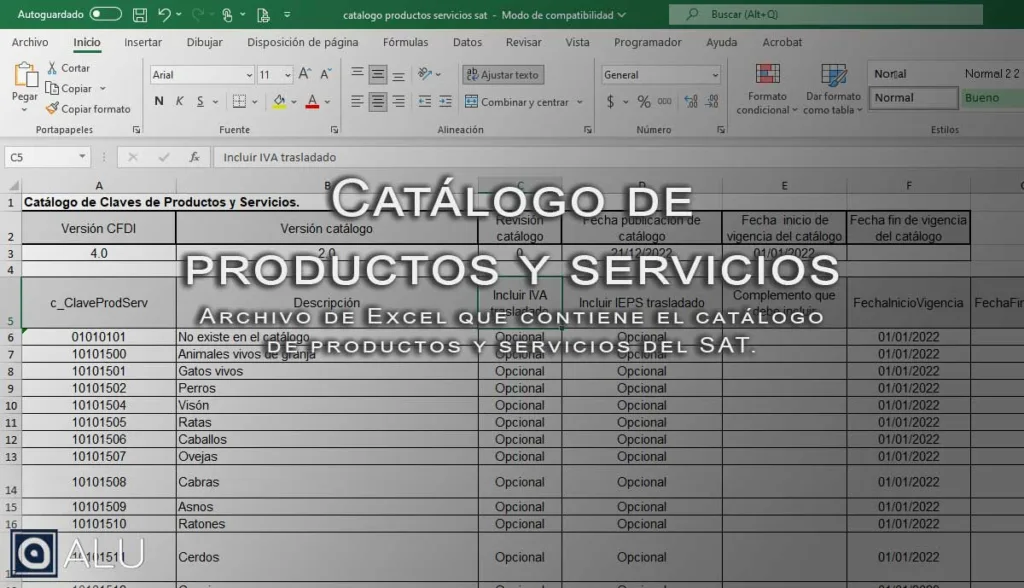
Task: Apply the Bueno cell style
Action: 982,98
